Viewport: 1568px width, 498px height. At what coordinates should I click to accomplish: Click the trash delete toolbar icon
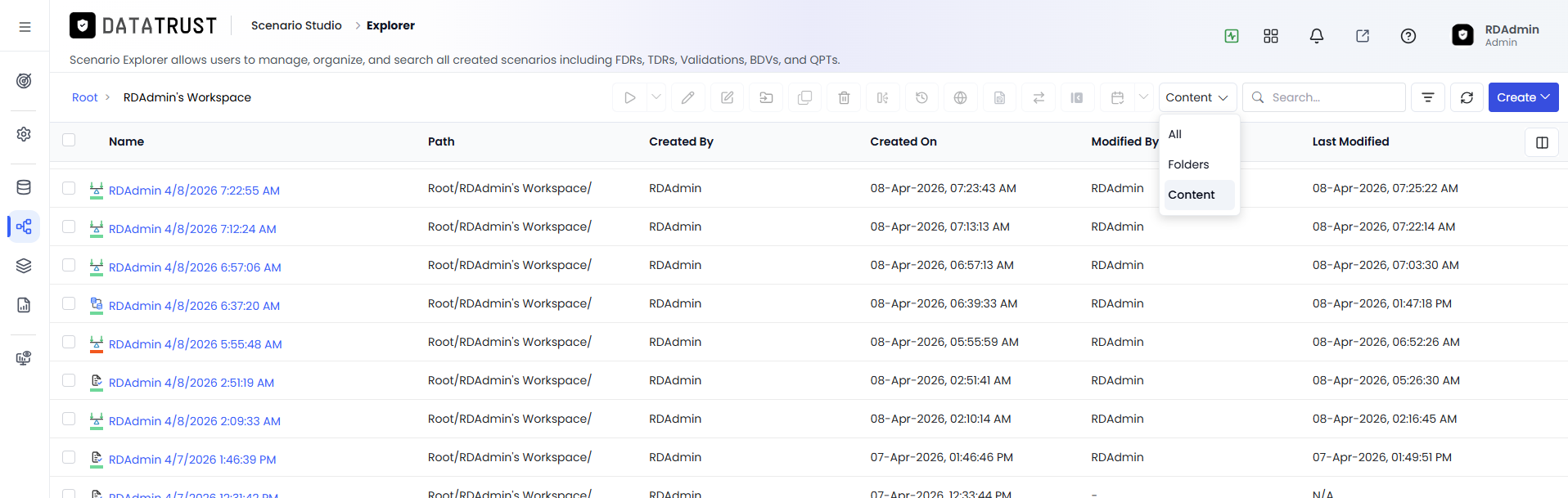(844, 97)
